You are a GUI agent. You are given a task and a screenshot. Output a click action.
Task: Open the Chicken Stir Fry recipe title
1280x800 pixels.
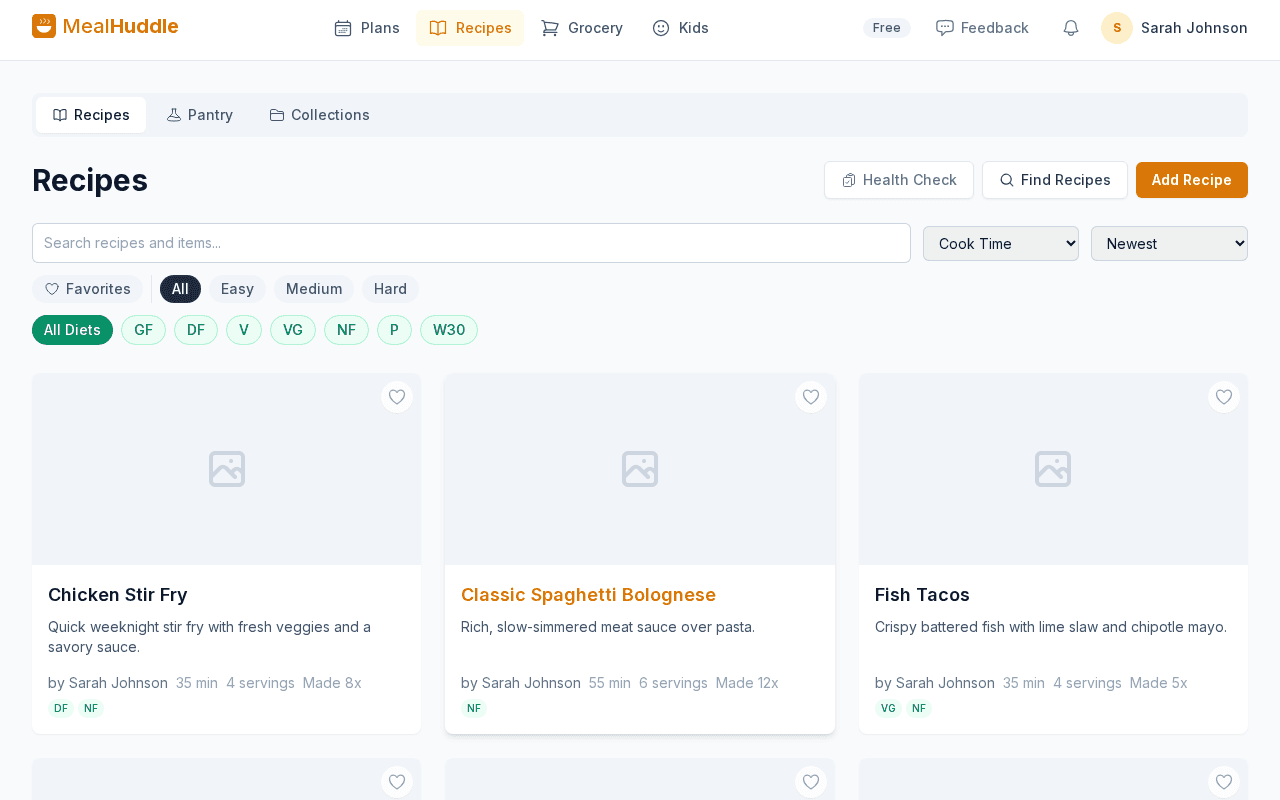pyautogui.click(x=118, y=595)
